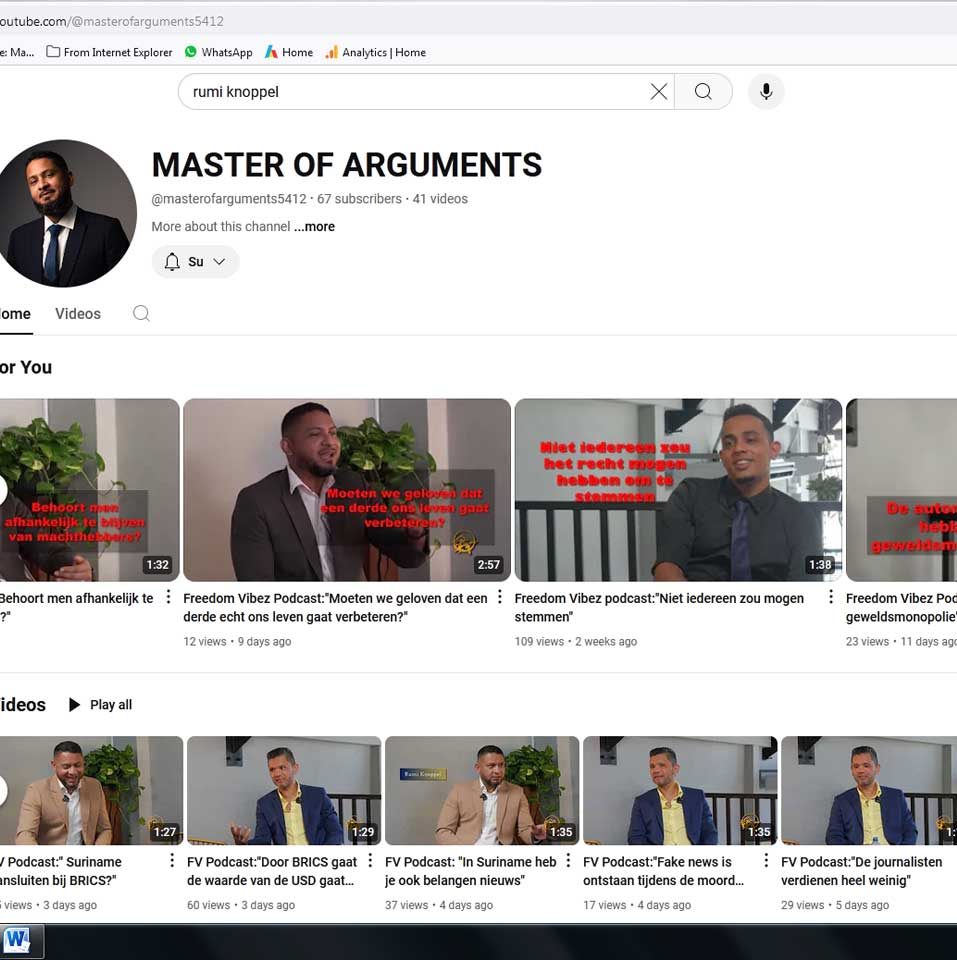Expand the subscription notification dropdown

(x=196, y=262)
